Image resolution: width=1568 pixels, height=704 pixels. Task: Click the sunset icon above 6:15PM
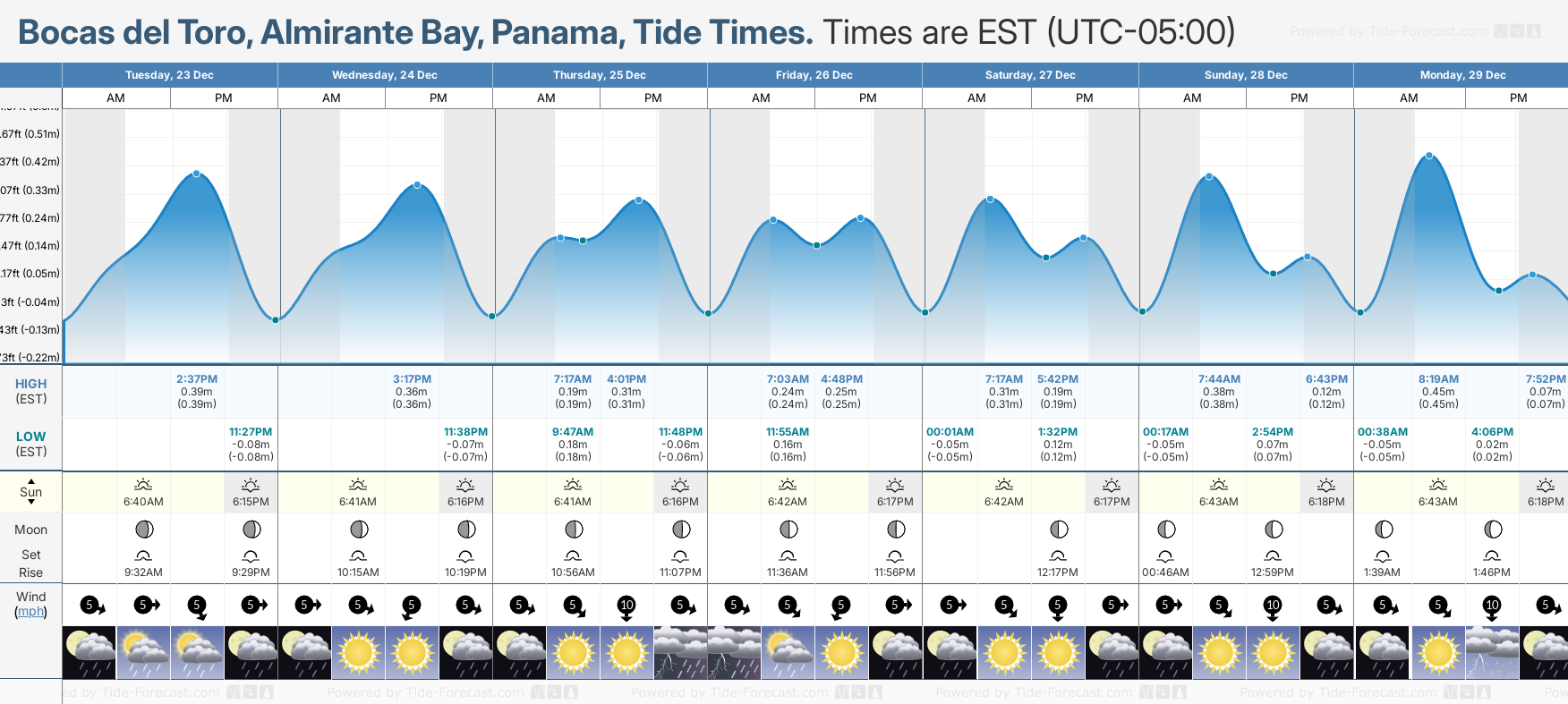[251, 485]
